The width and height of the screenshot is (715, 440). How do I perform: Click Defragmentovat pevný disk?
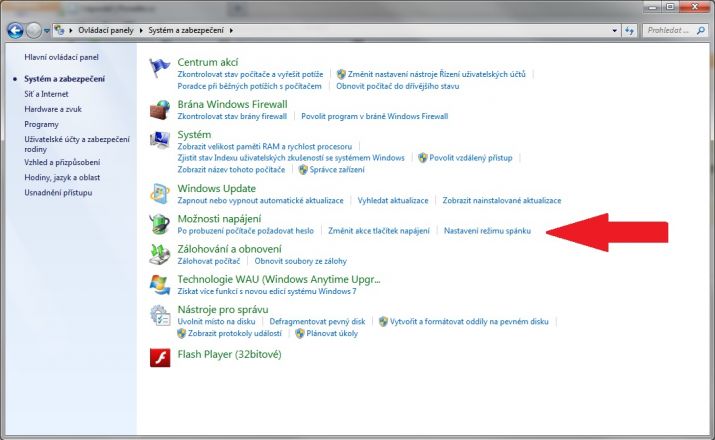point(317,321)
